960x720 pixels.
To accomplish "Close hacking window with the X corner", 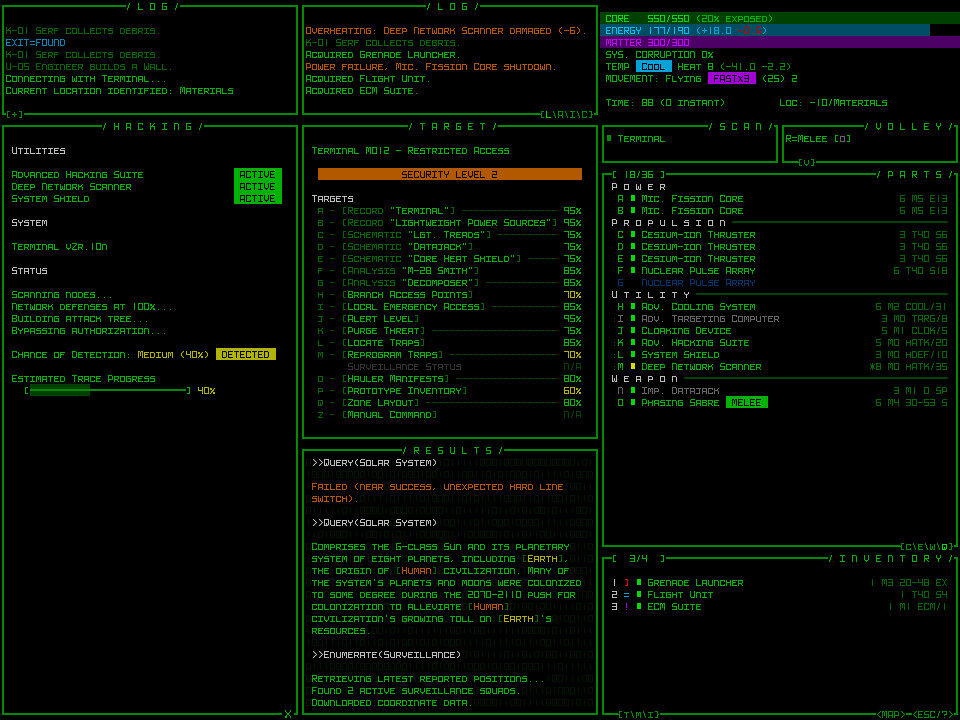I will [288, 713].
